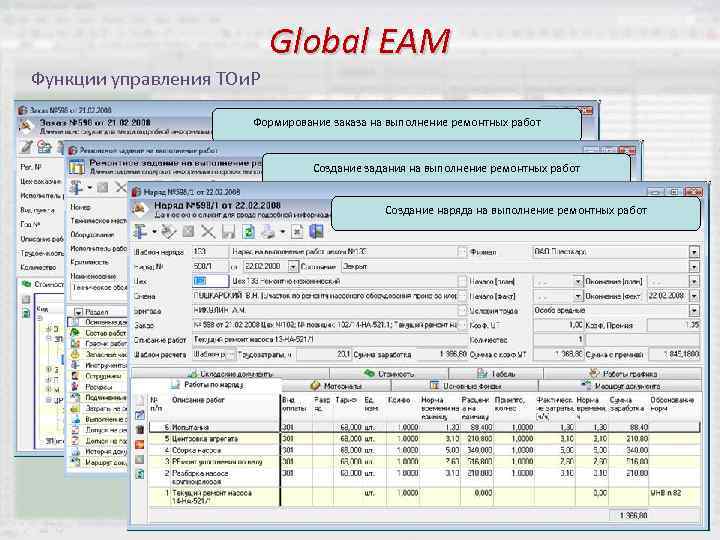Screen dimensions: 720x540
Task: Open date picker next to 22.02.2008 наряд date
Action: [293, 266]
